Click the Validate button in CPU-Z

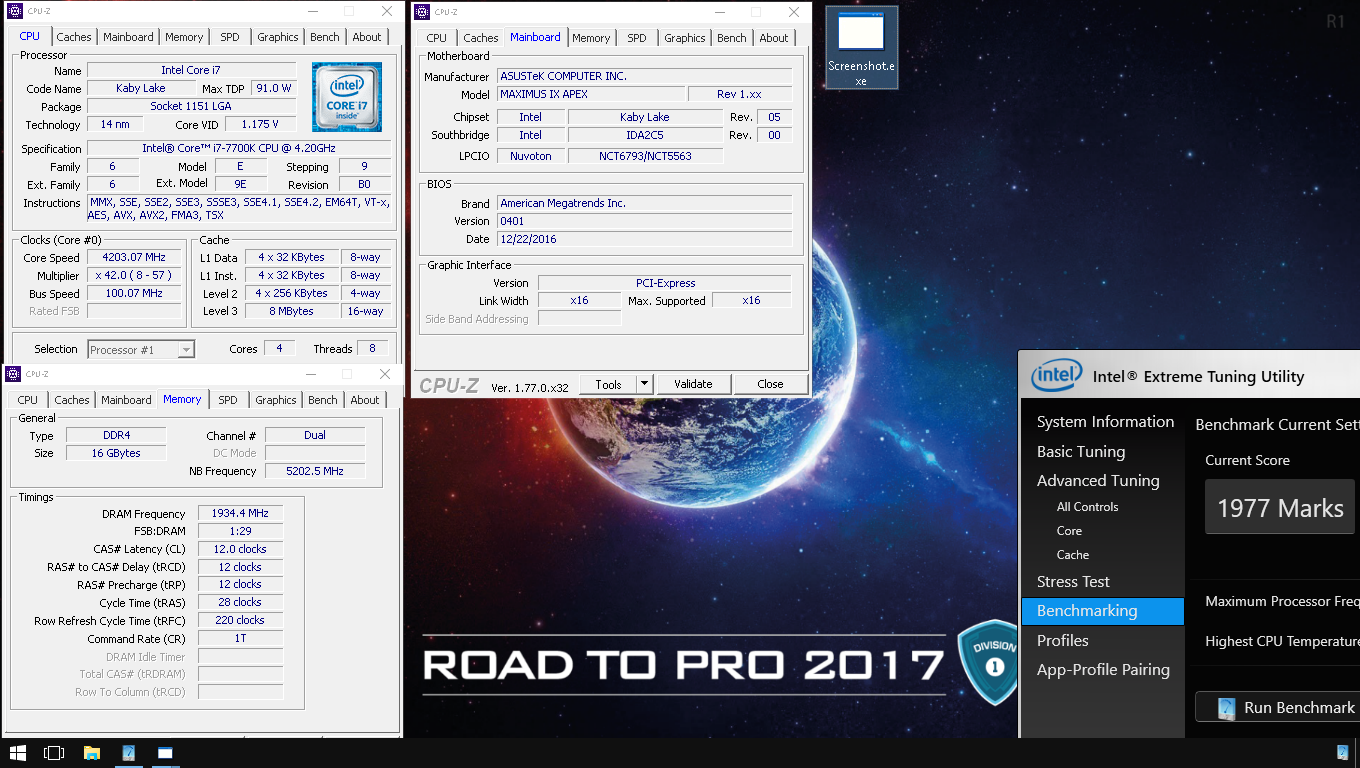pyautogui.click(x=693, y=384)
